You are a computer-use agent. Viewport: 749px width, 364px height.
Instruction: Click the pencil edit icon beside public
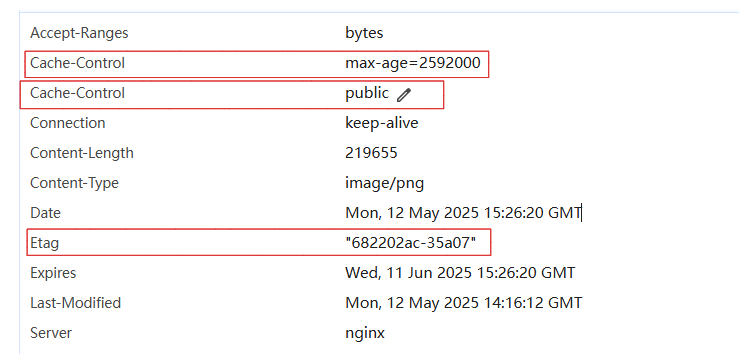click(404, 95)
